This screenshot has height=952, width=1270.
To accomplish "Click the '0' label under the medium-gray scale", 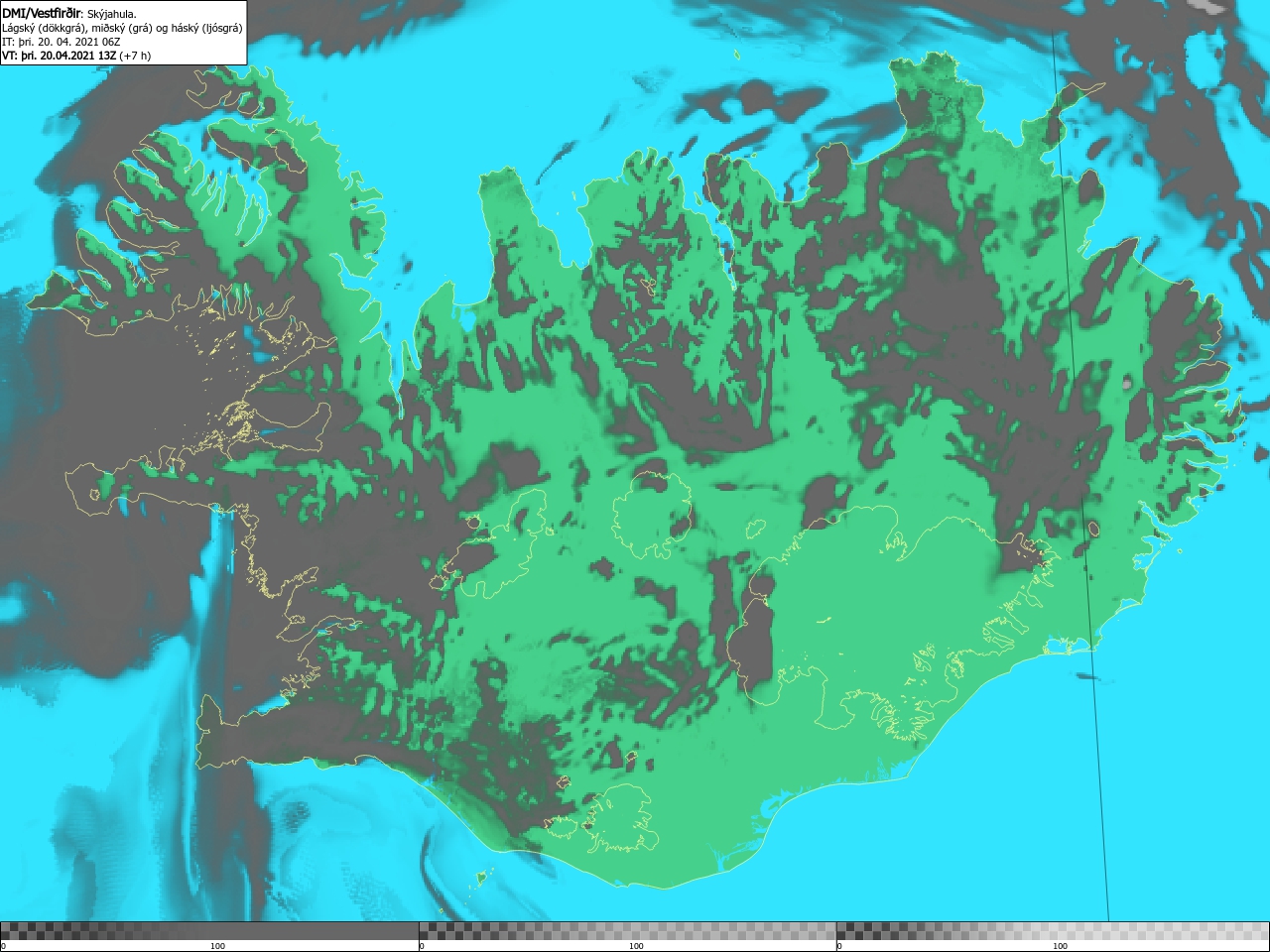I will (x=422, y=946).
